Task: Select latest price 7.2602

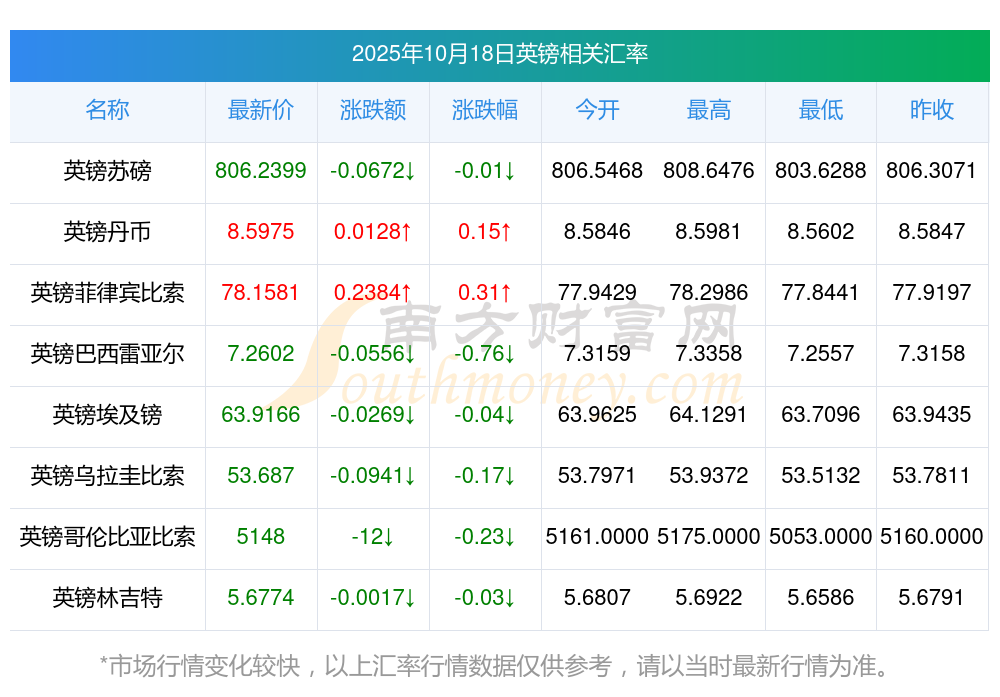Action: 261,353
